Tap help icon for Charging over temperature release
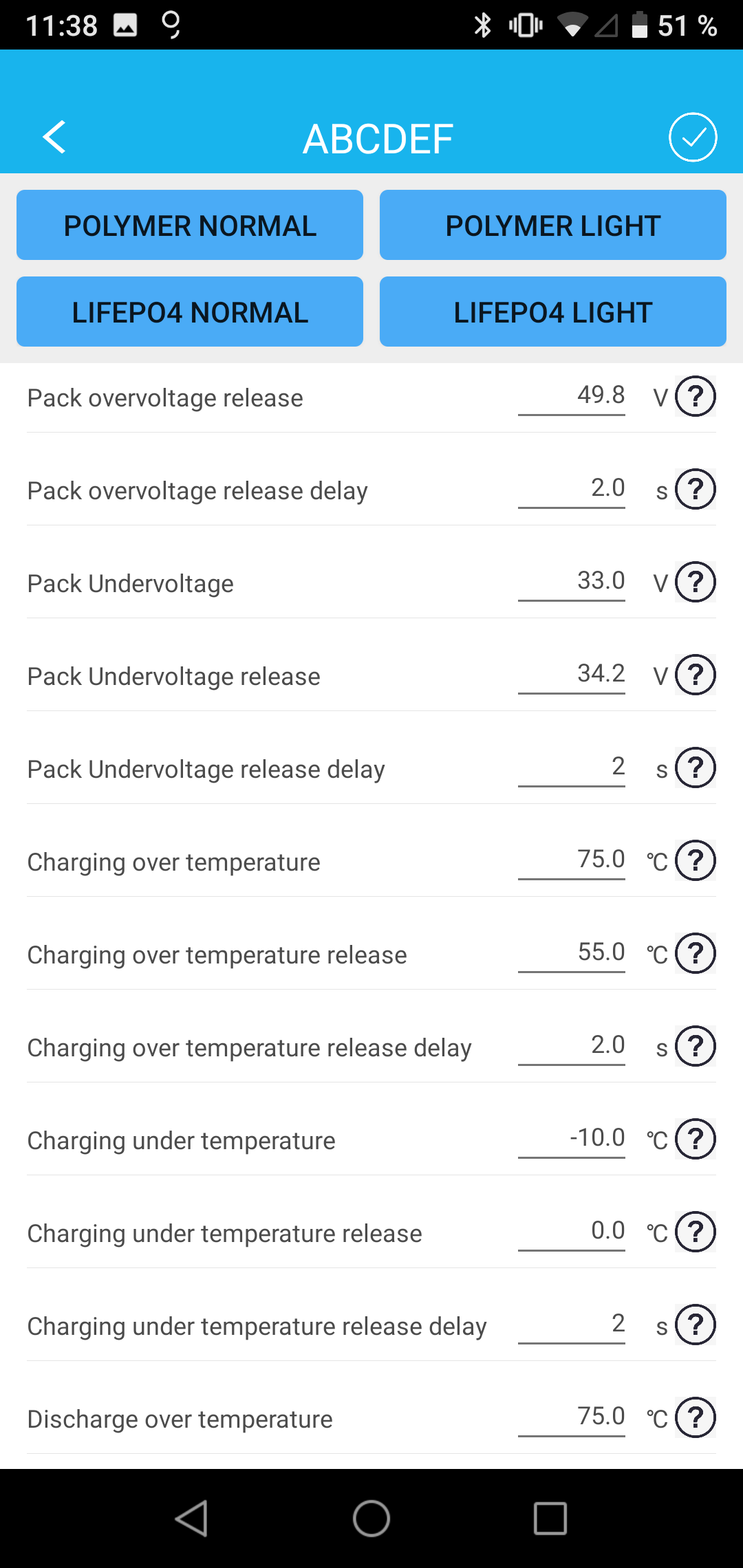Screen dimensions: 743x1568 coord(696,954)
